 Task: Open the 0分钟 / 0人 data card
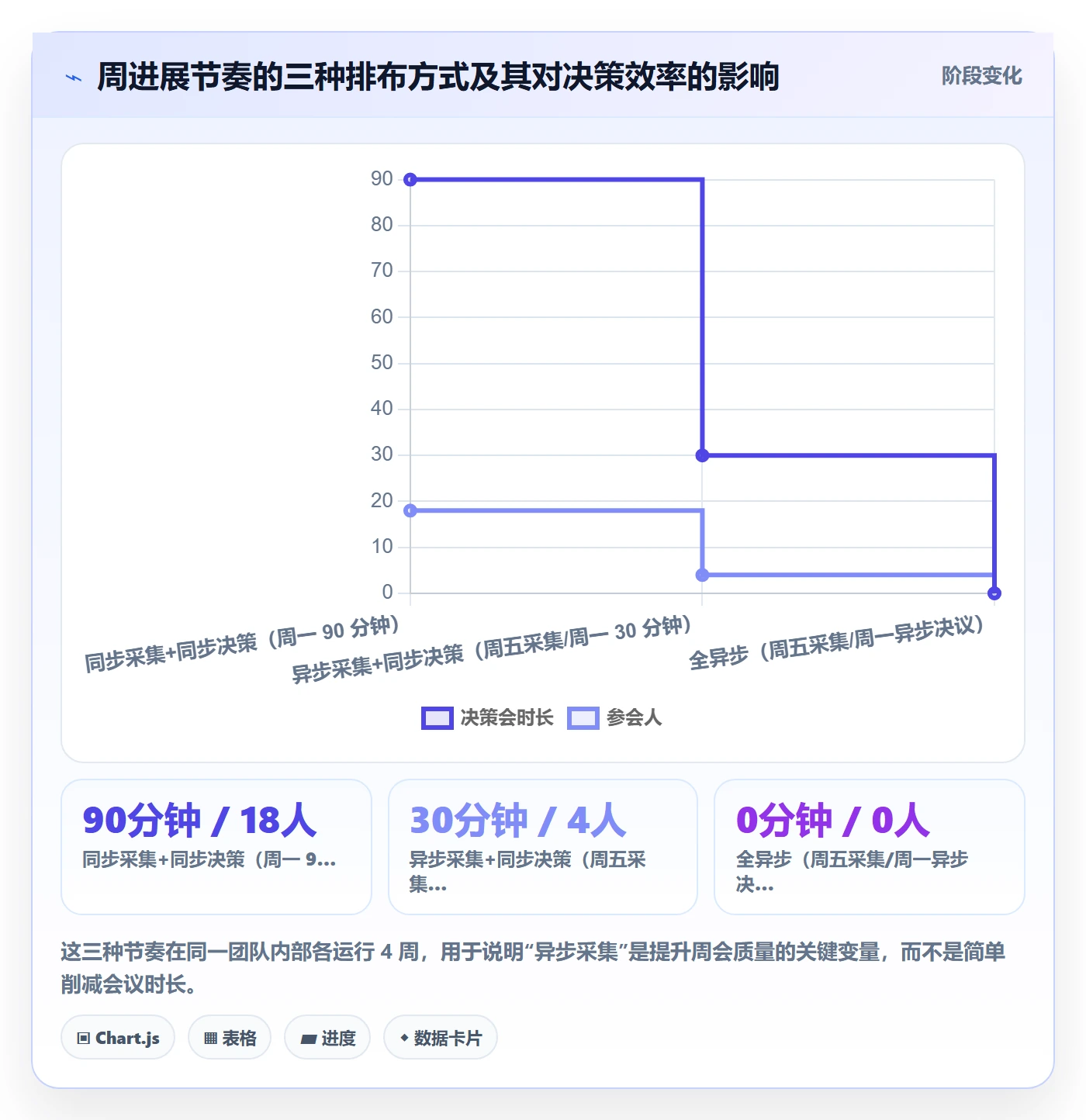870,847
